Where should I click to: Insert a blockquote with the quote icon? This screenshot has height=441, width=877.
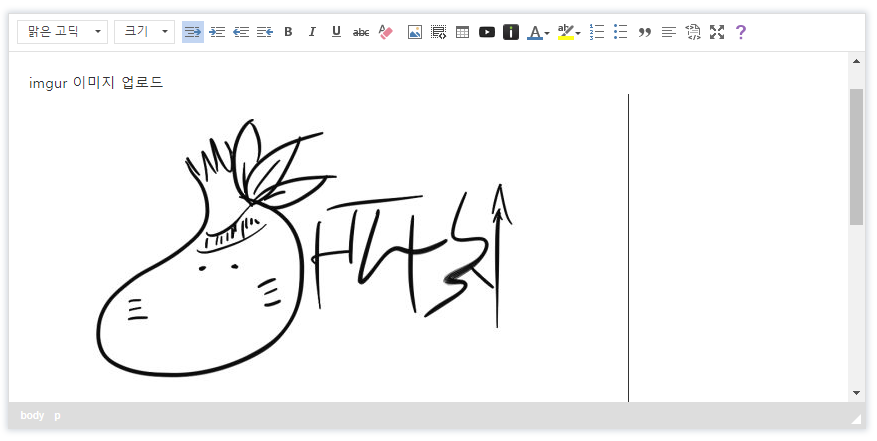645,32
